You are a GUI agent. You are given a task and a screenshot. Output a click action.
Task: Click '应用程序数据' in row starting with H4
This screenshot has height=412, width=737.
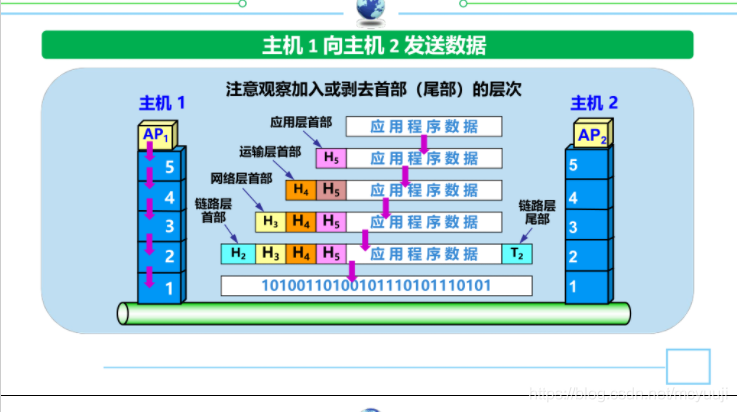424,190
